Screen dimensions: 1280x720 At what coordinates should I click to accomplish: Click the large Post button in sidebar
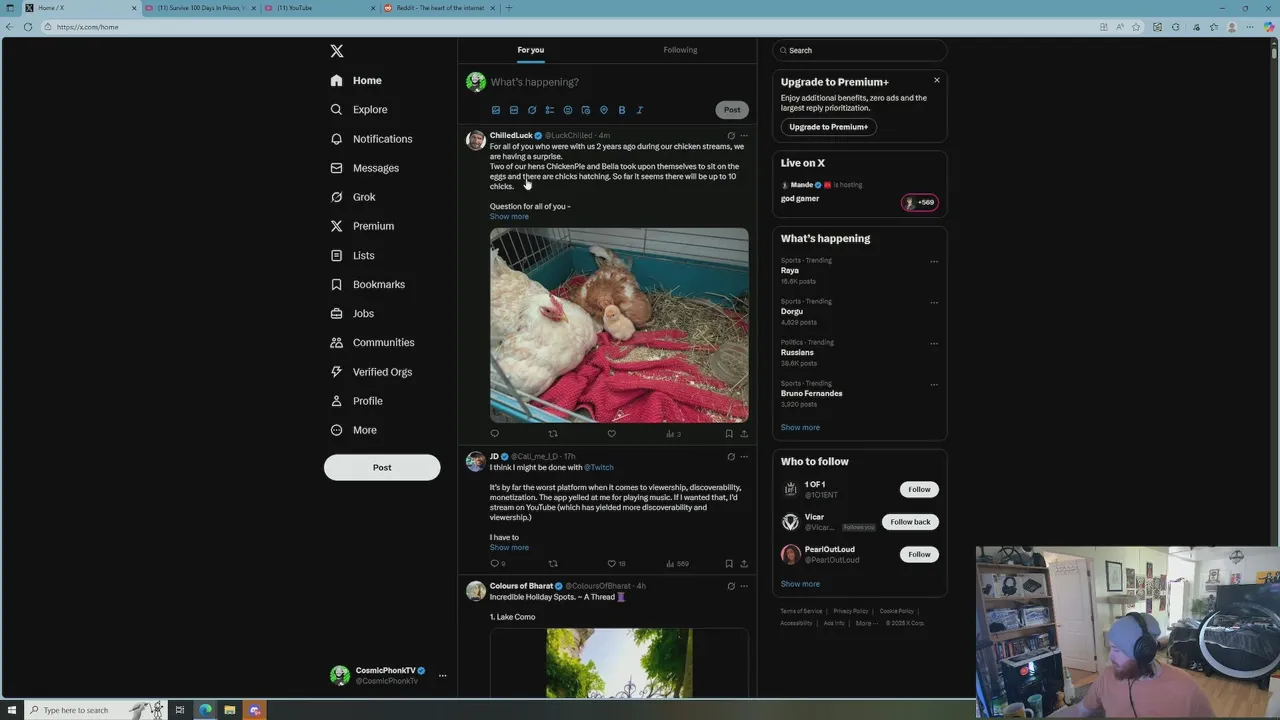[382, 468]
